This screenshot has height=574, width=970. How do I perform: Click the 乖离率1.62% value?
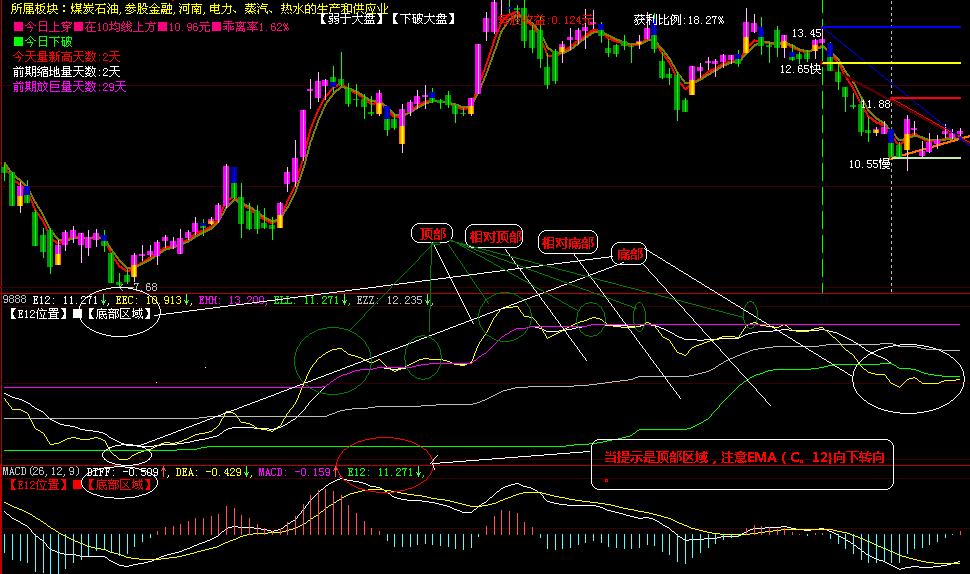pyautogui.click(x=251, y=27)
